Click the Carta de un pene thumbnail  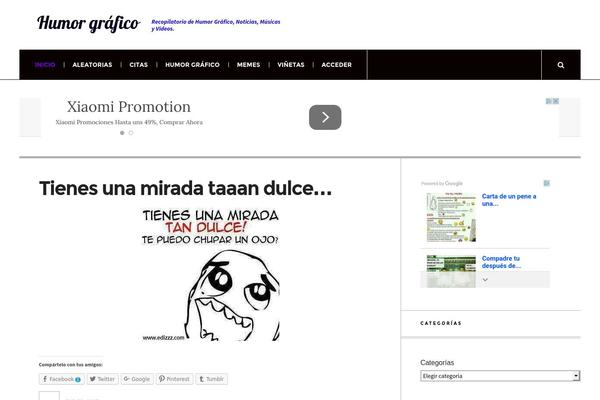point(452,217)
